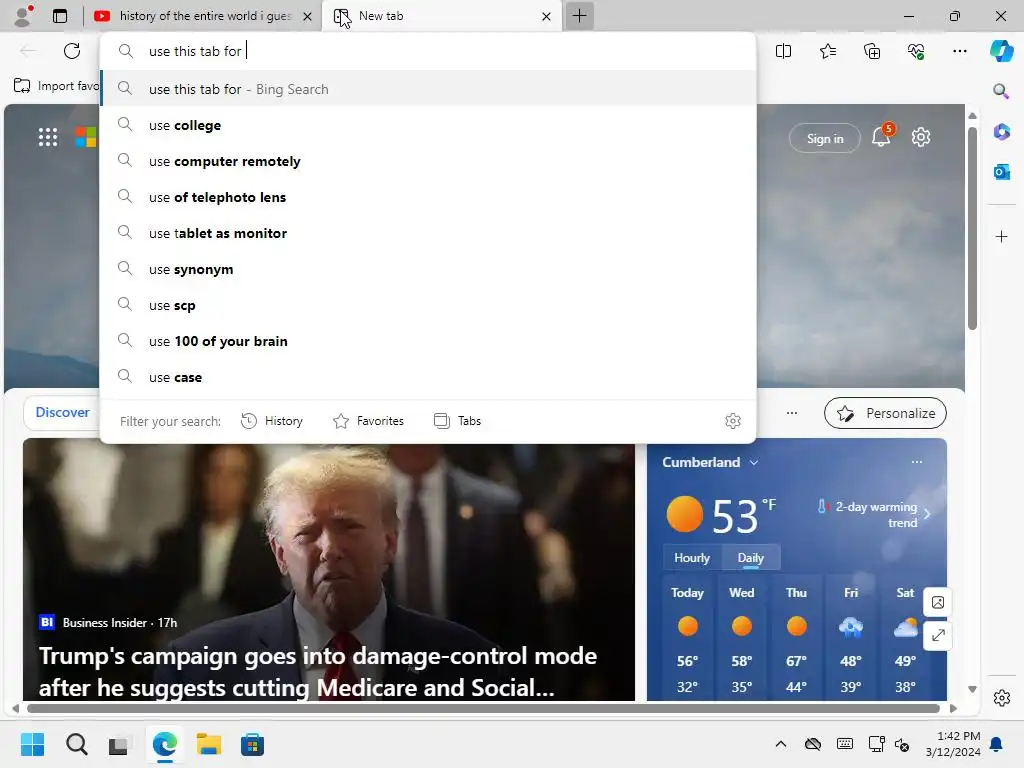The width and height of the screenshot is (1024, 768).
Task: Open Browser essentials heart icon
Action: (x=916, y=51)
